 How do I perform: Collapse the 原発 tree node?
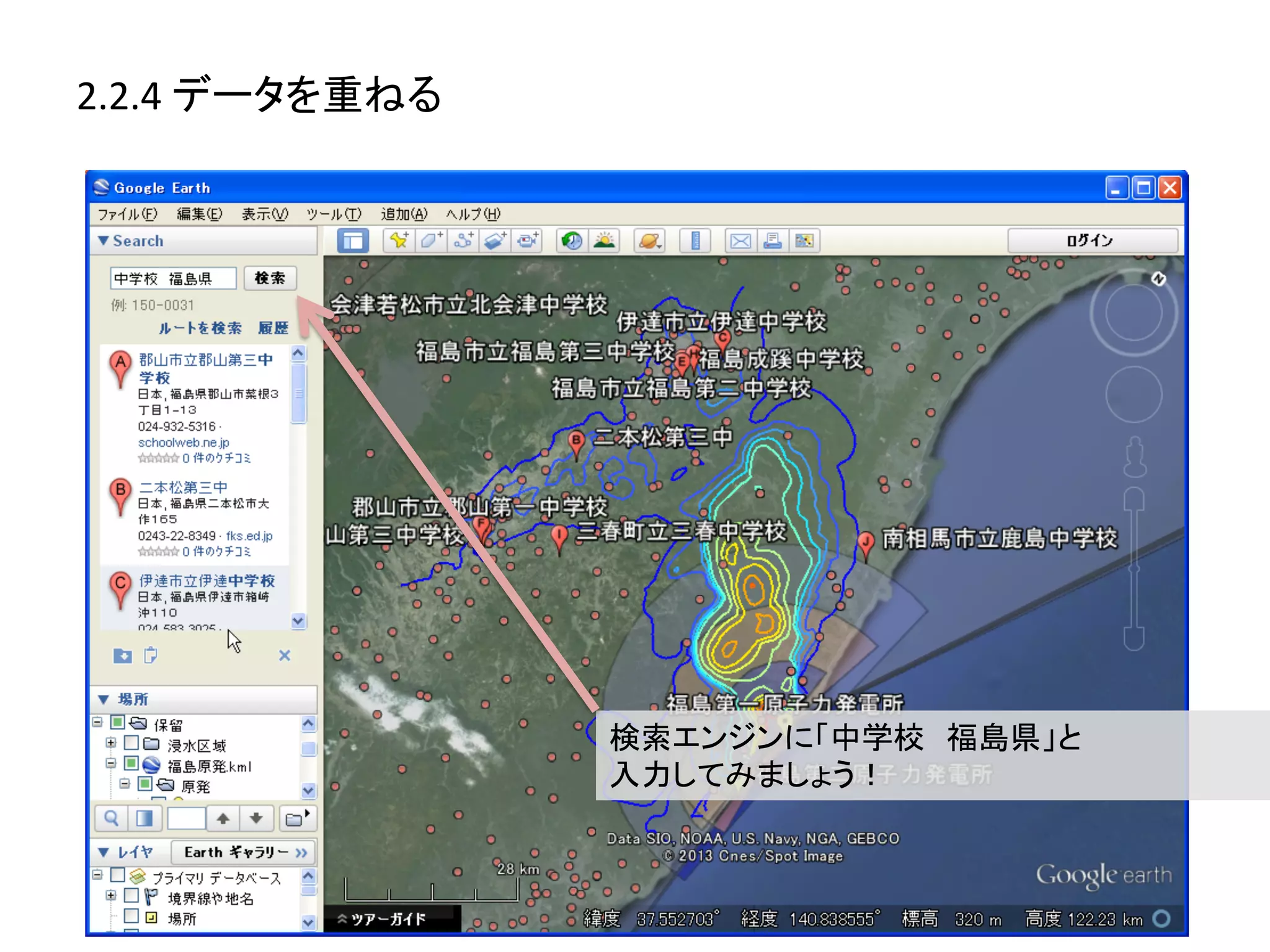[125, 784]
